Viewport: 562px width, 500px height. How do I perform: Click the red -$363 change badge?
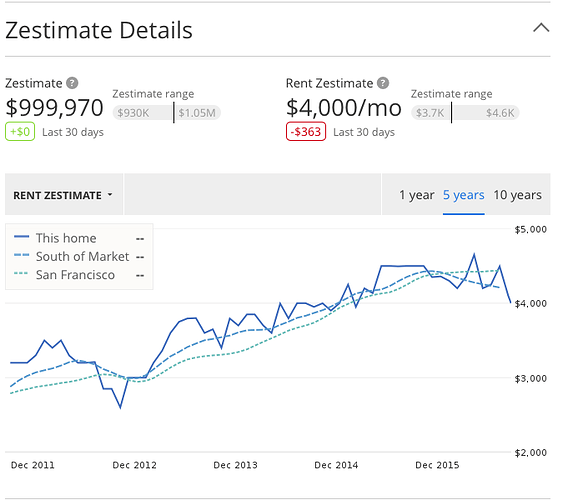point(306,132)
